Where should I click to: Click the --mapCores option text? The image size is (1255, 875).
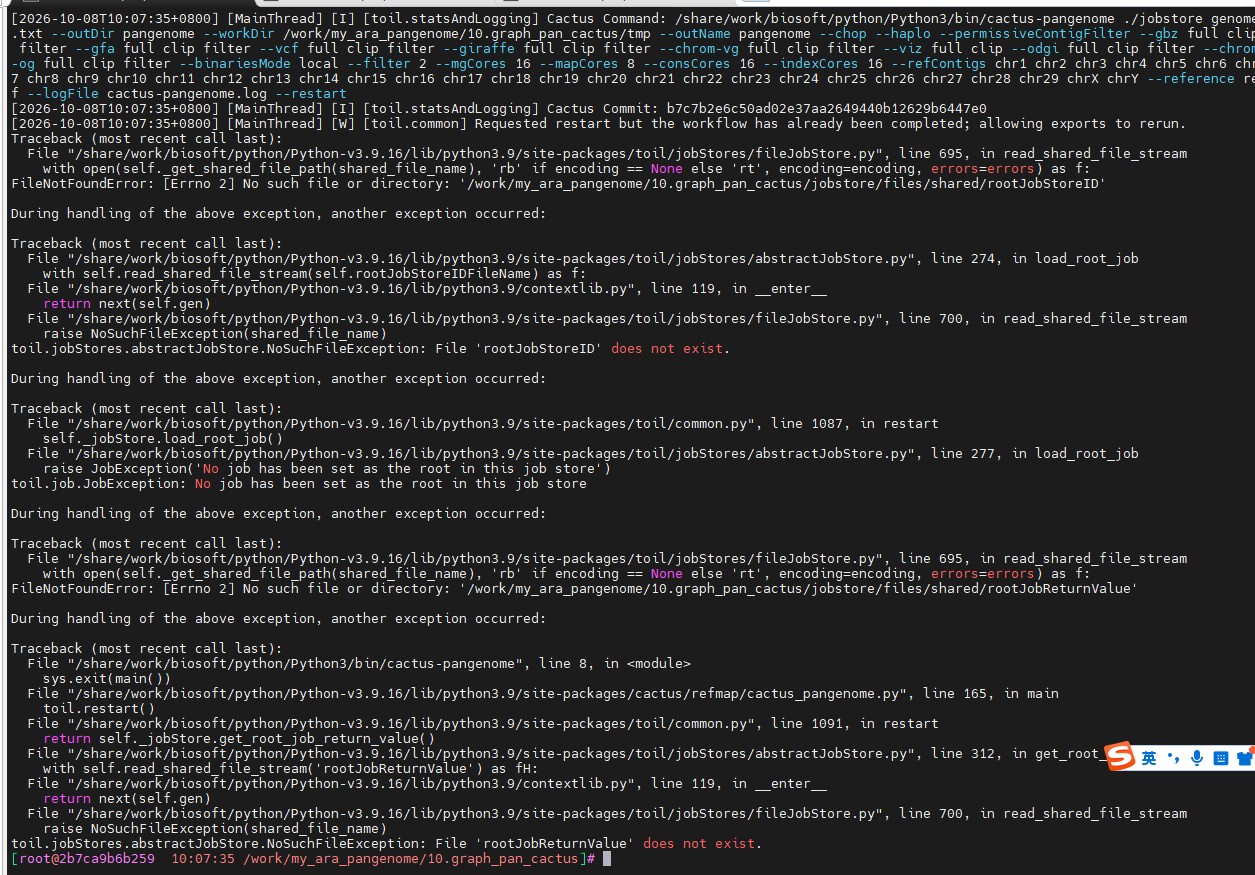coord(579,64)
